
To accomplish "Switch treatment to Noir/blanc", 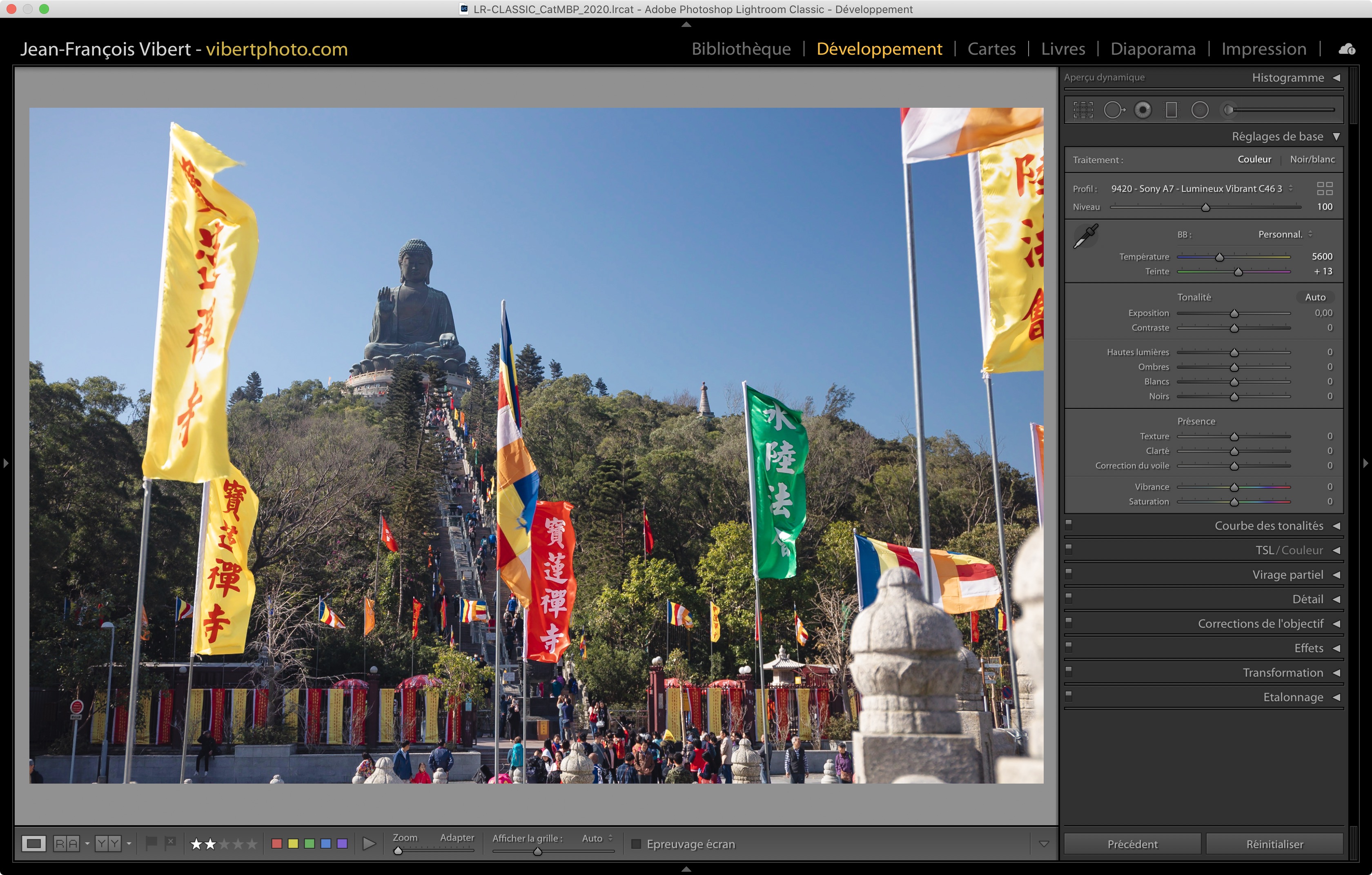I will click(x=1312, y=160).
